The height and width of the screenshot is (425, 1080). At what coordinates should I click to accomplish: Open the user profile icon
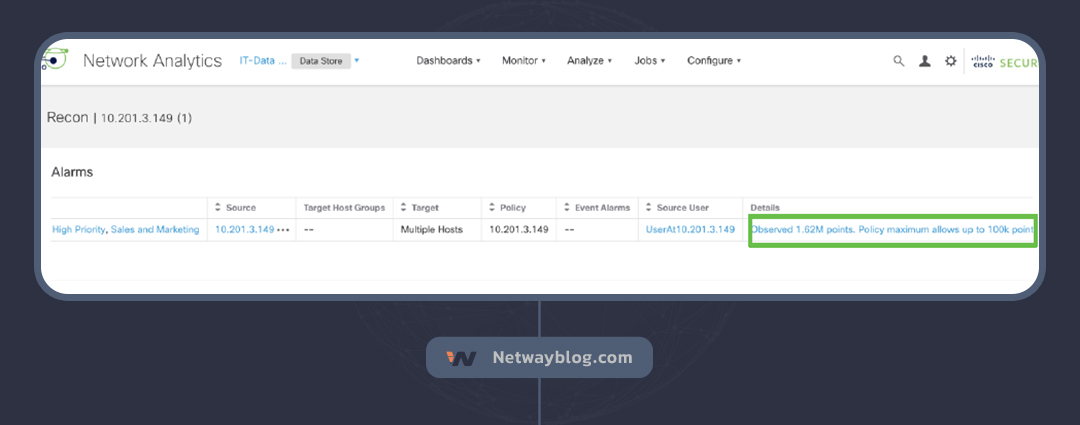coord(925,61)
